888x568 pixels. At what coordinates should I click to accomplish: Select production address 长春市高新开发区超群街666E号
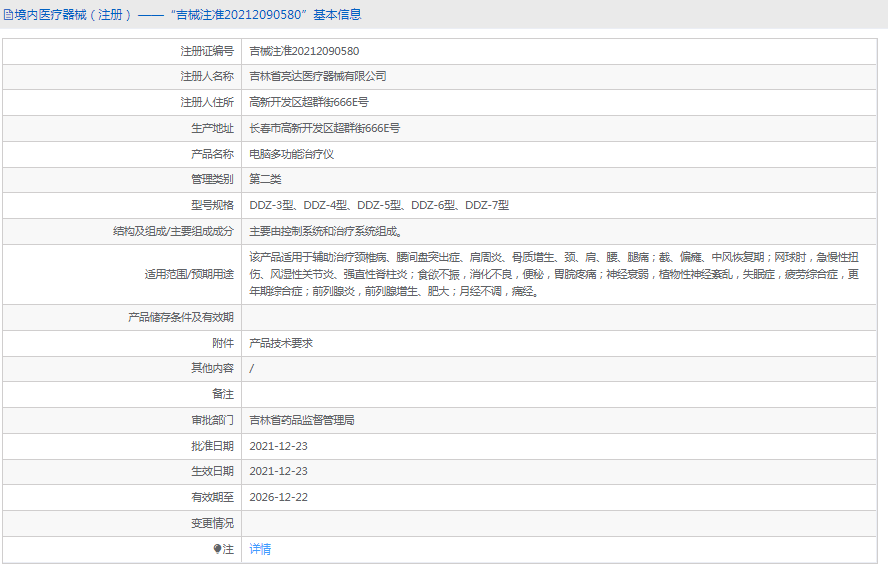(325, 129)
